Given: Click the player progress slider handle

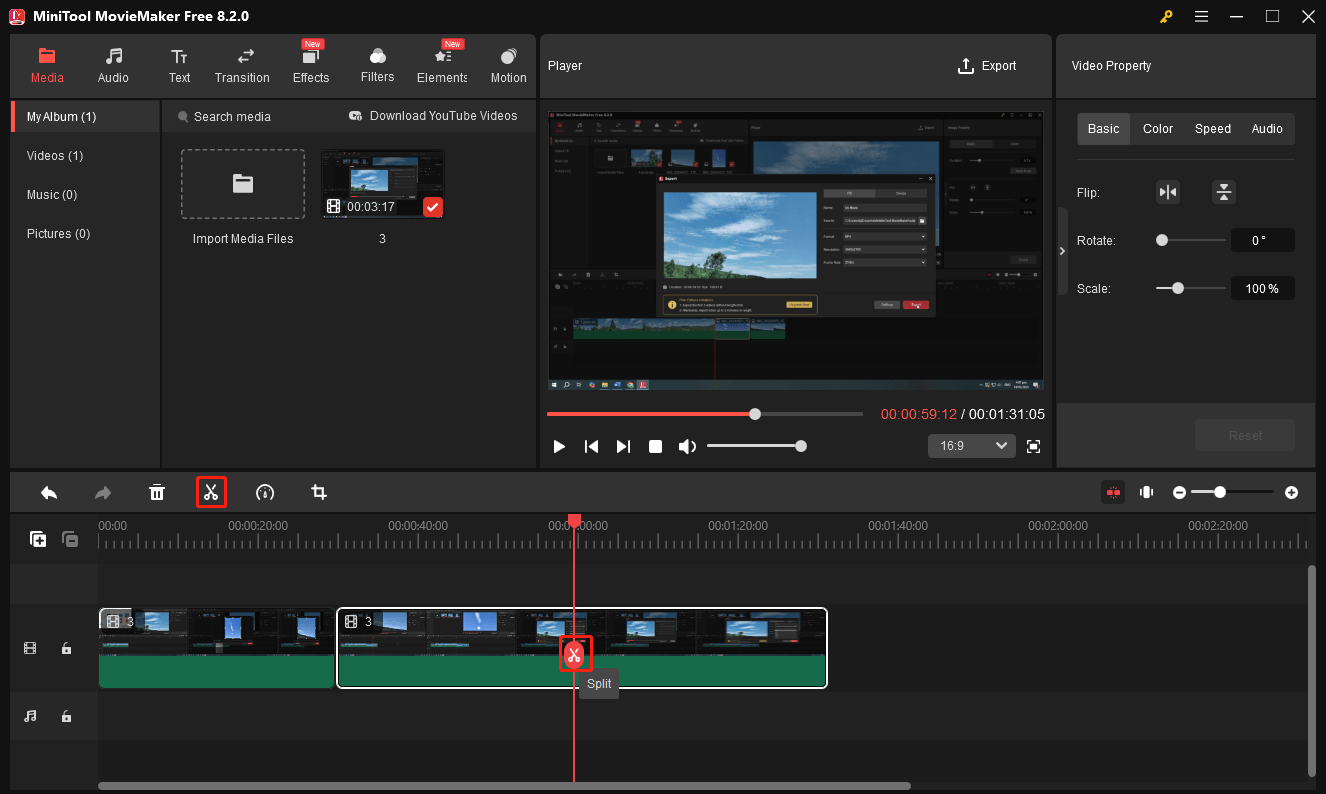Looking at the screenshot, I should [x=755, y=414].
